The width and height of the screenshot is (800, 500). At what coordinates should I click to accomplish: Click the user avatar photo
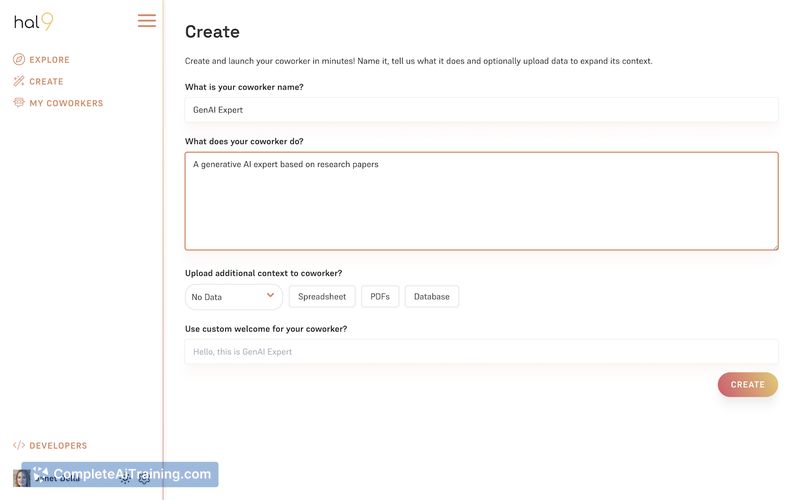[x=21, y=478]
